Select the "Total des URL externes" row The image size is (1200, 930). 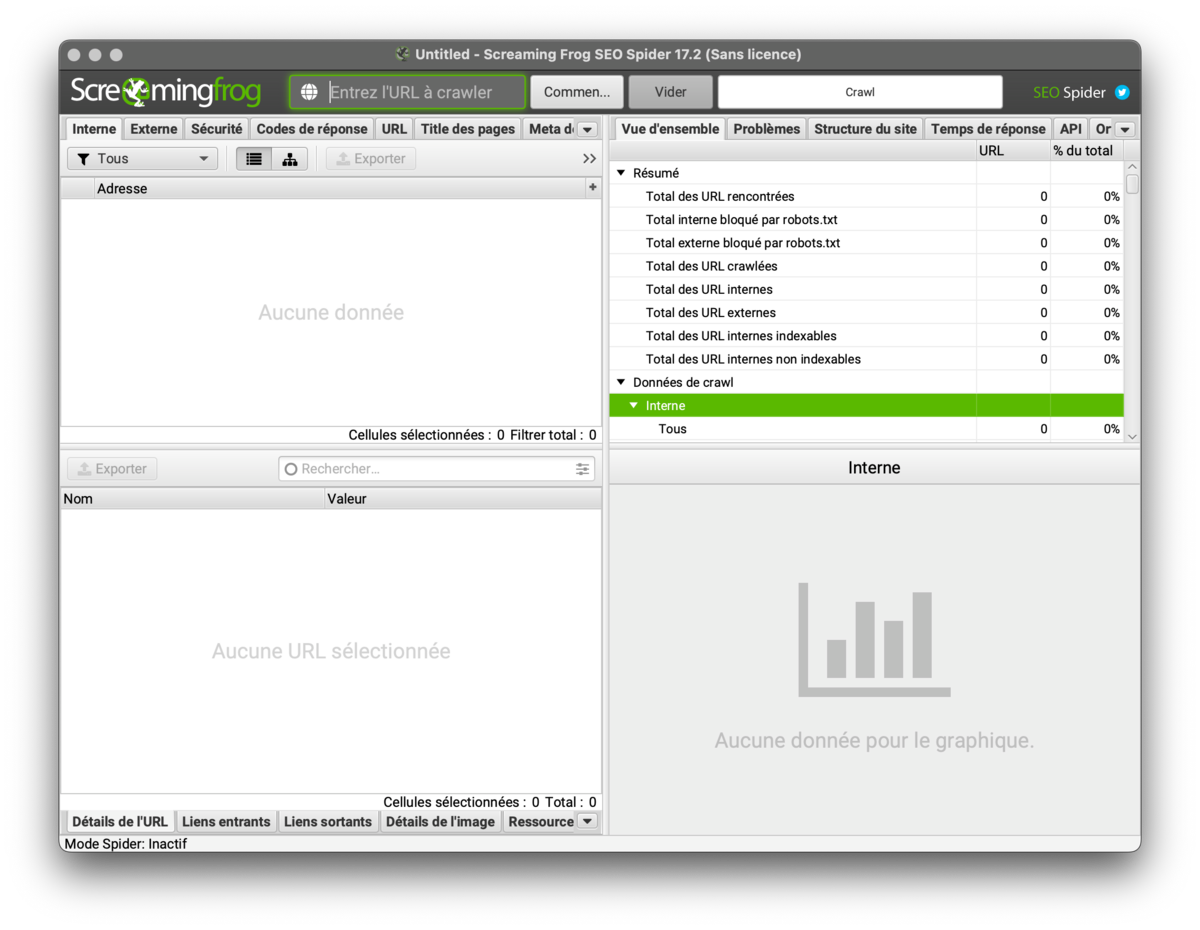866,312
